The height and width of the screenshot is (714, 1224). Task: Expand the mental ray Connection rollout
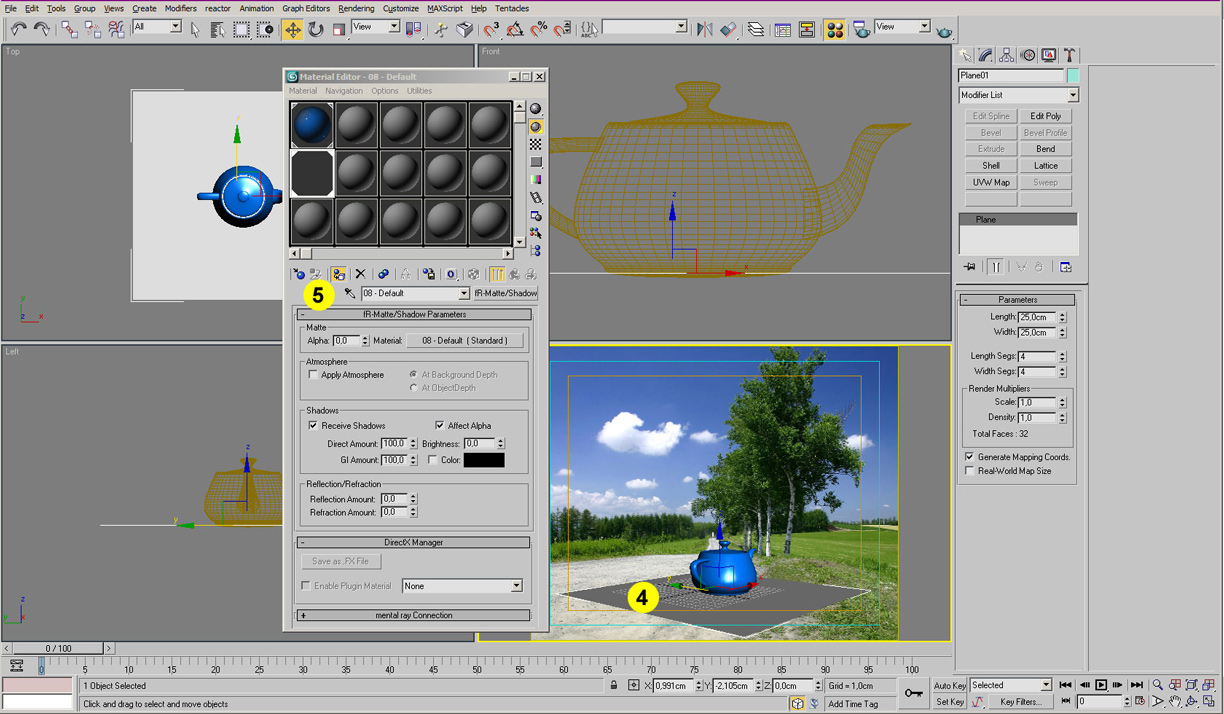(x=414, y=616)
